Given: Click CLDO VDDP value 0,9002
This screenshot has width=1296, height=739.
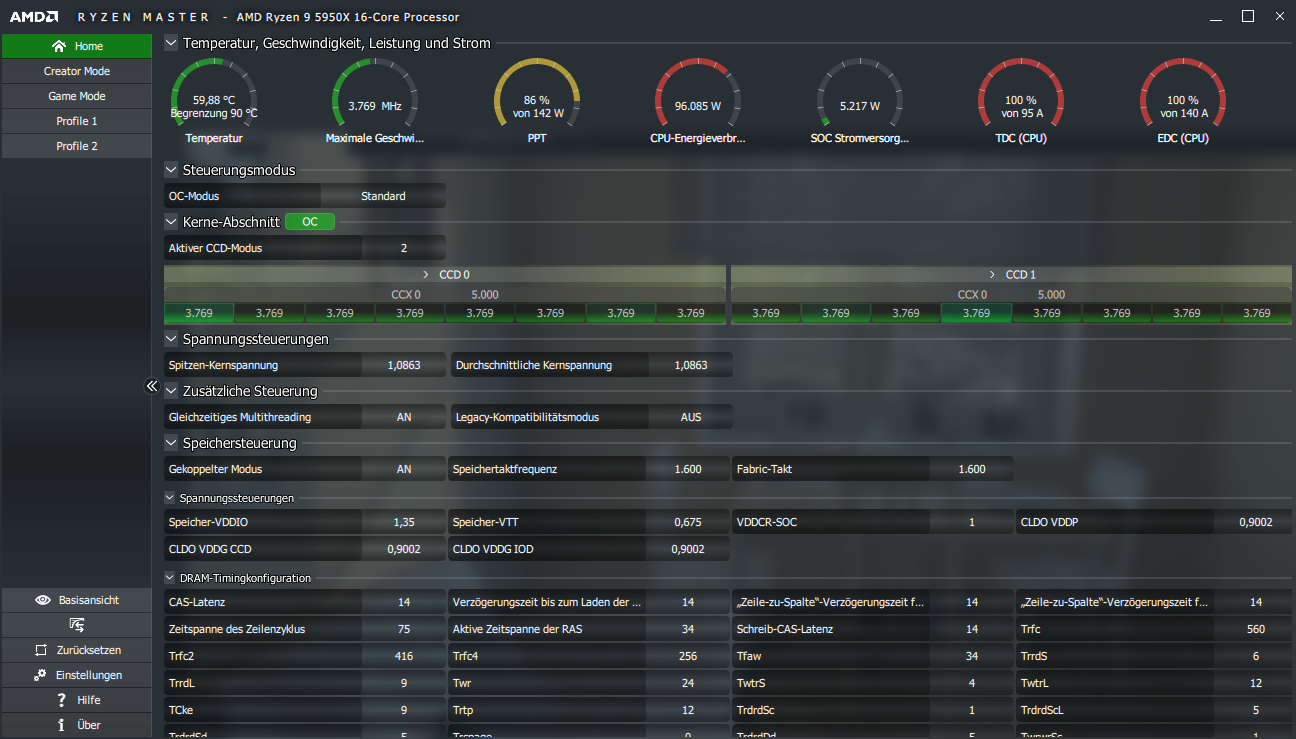Looking at the screenshot, I should coord(1256,522).
